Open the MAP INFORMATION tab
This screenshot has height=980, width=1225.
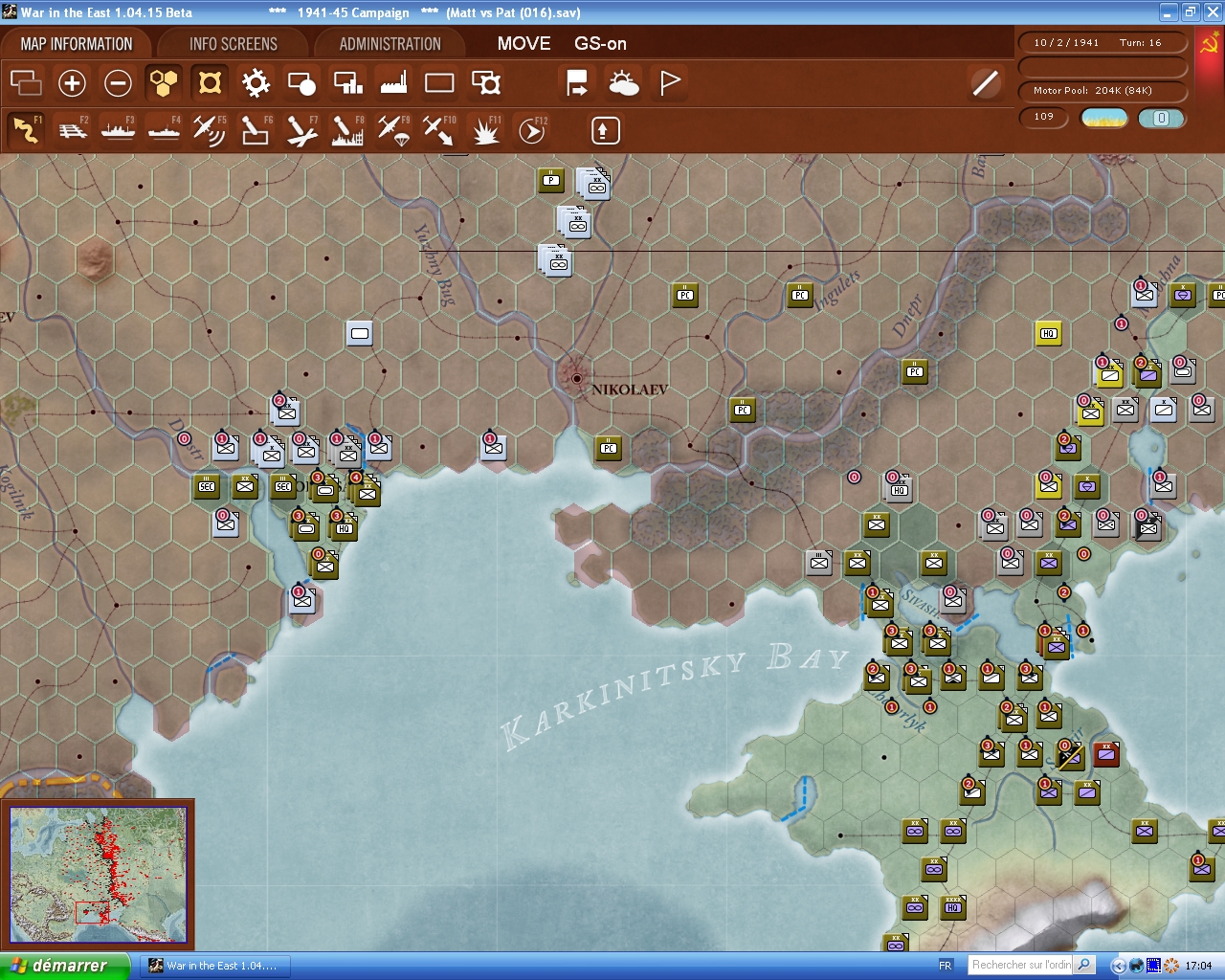click(x=77, y=44)
